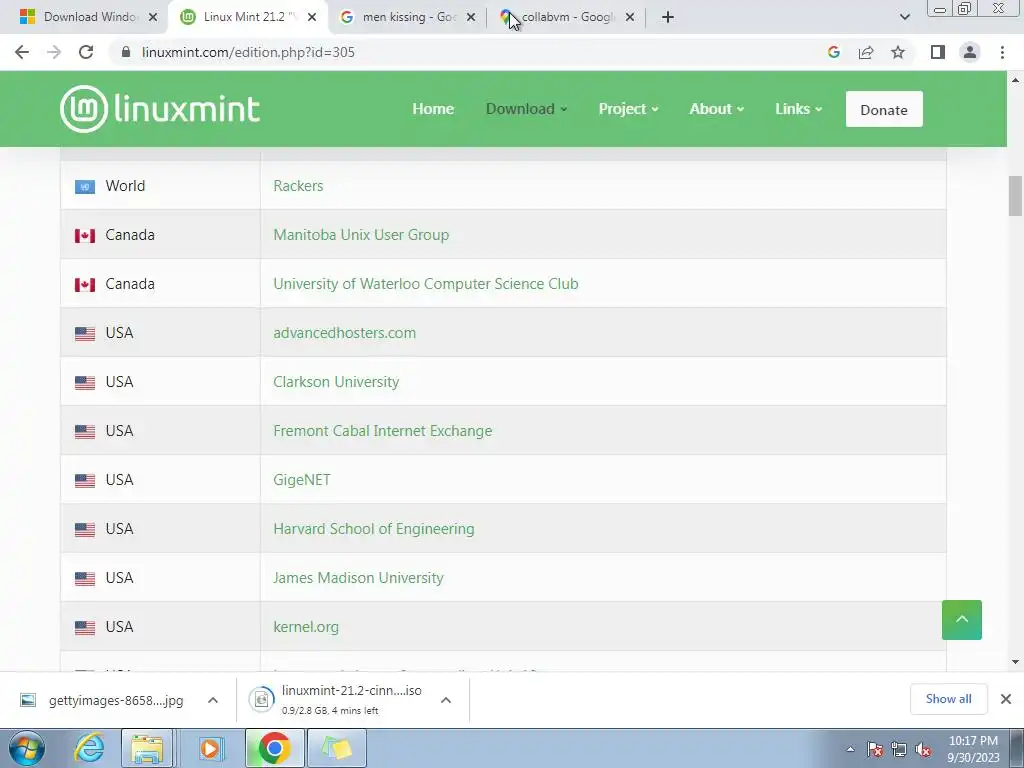Open Sticky Notes from taskbar
This screenshot has height=768, width=1024.
pyautogui.click(x=337, y=748)
